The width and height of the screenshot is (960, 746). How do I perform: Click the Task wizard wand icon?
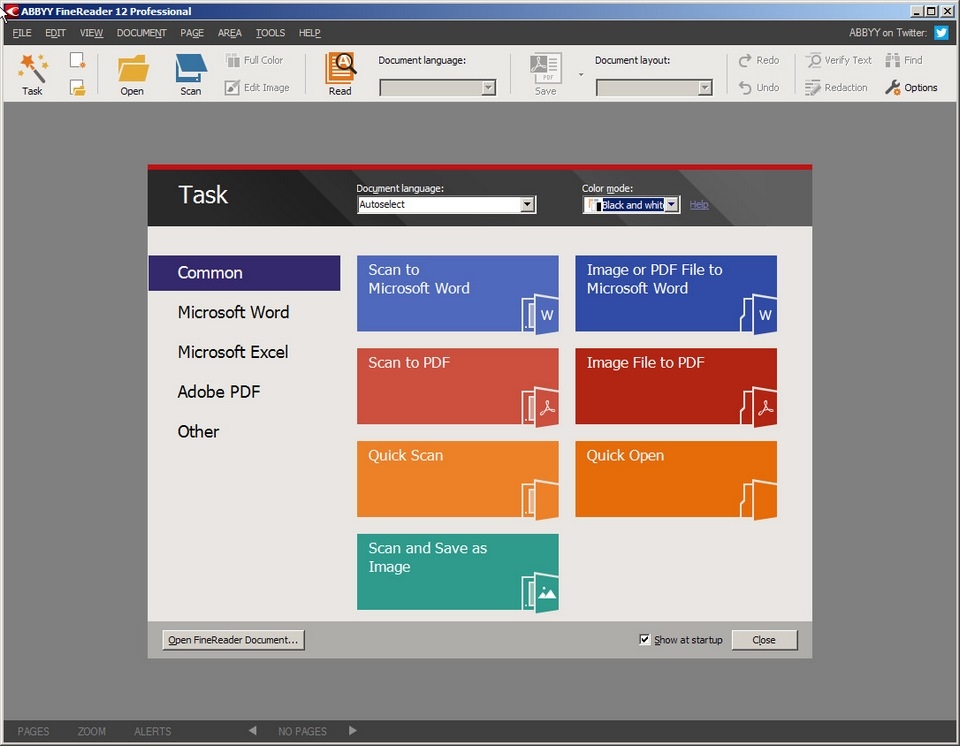point(32,68)
